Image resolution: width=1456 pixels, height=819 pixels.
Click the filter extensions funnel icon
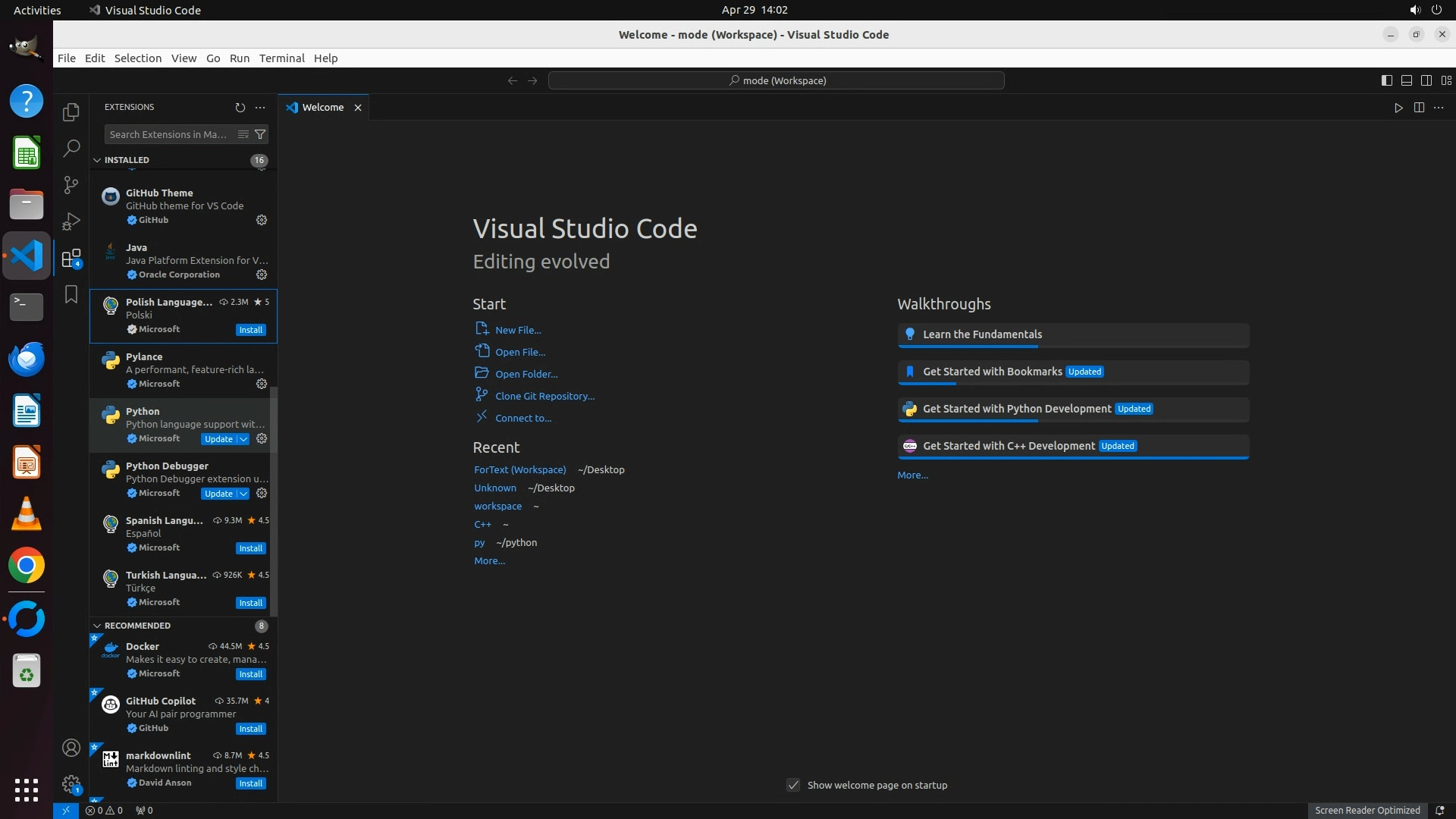click(x=260, y=134)
